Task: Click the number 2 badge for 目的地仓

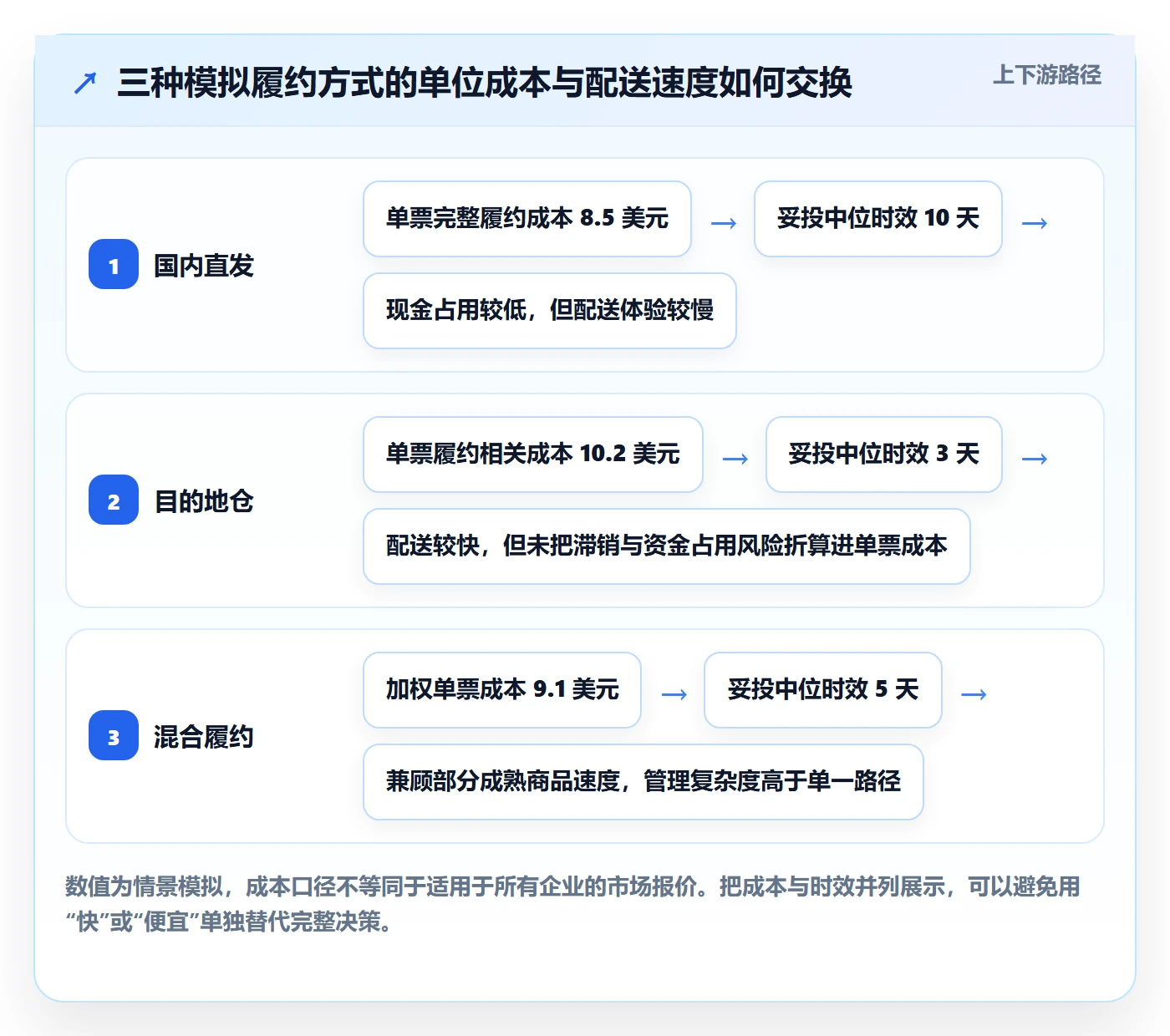Action: [114, 500]
